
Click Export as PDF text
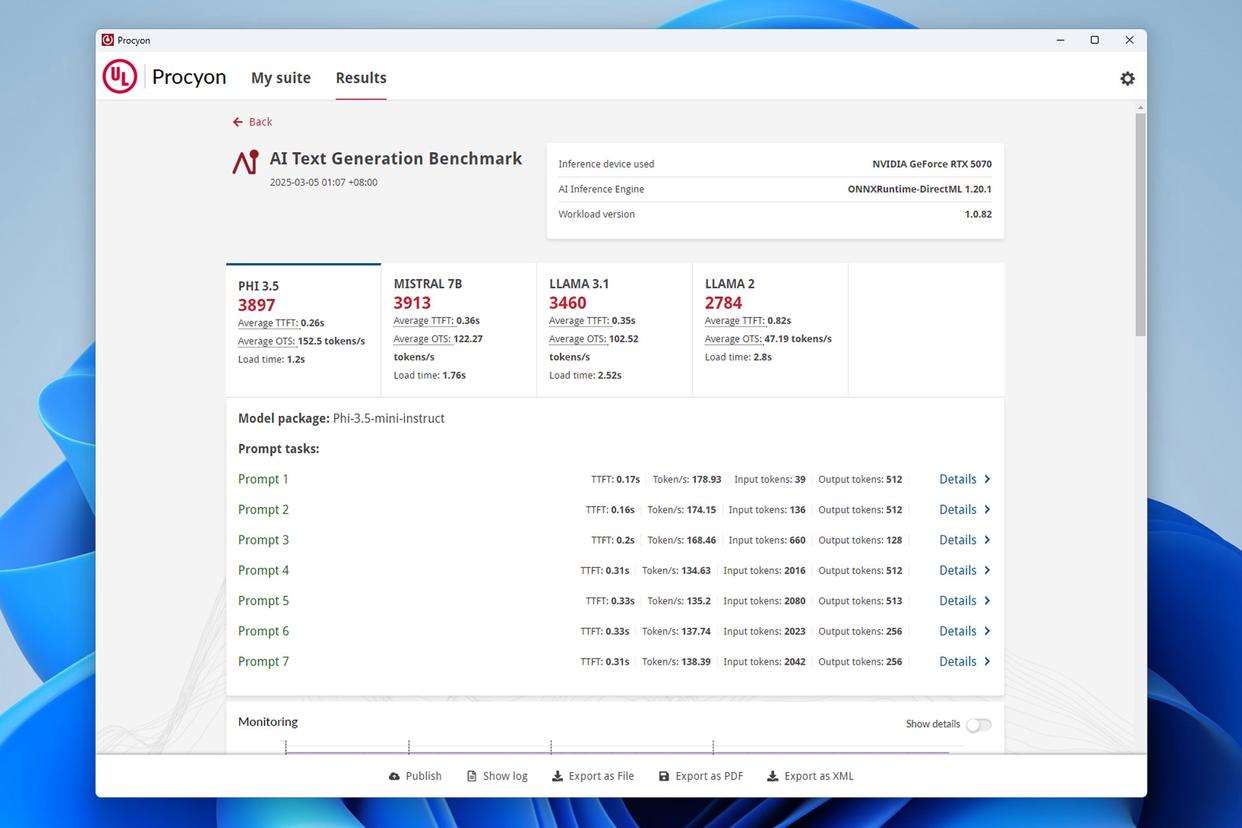pyautogui.click(x=709, y=776)
